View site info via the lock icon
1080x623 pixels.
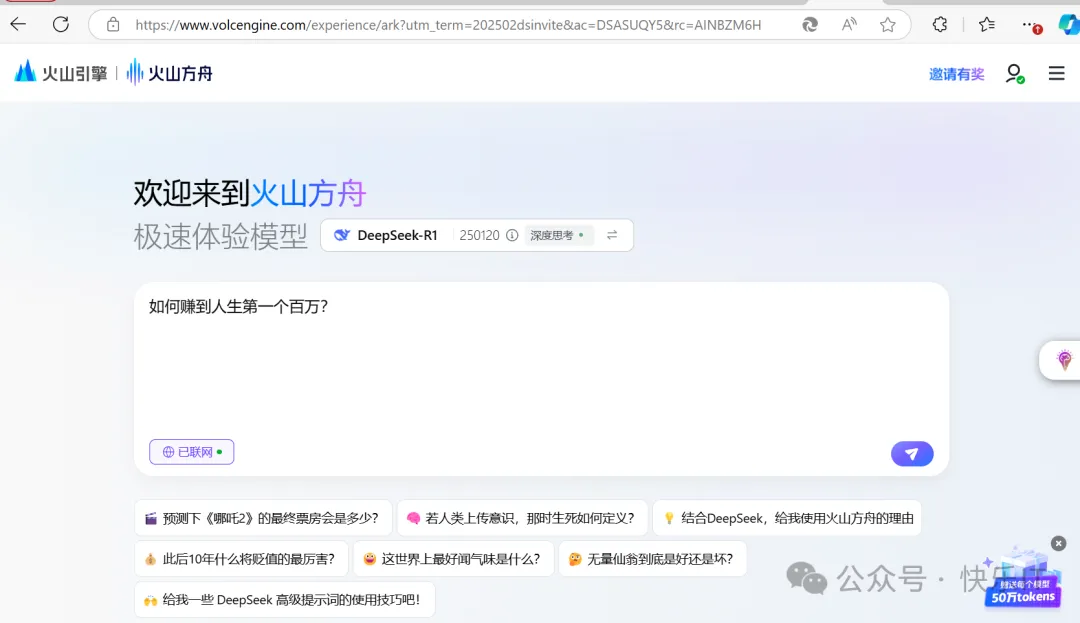(113, 25)
